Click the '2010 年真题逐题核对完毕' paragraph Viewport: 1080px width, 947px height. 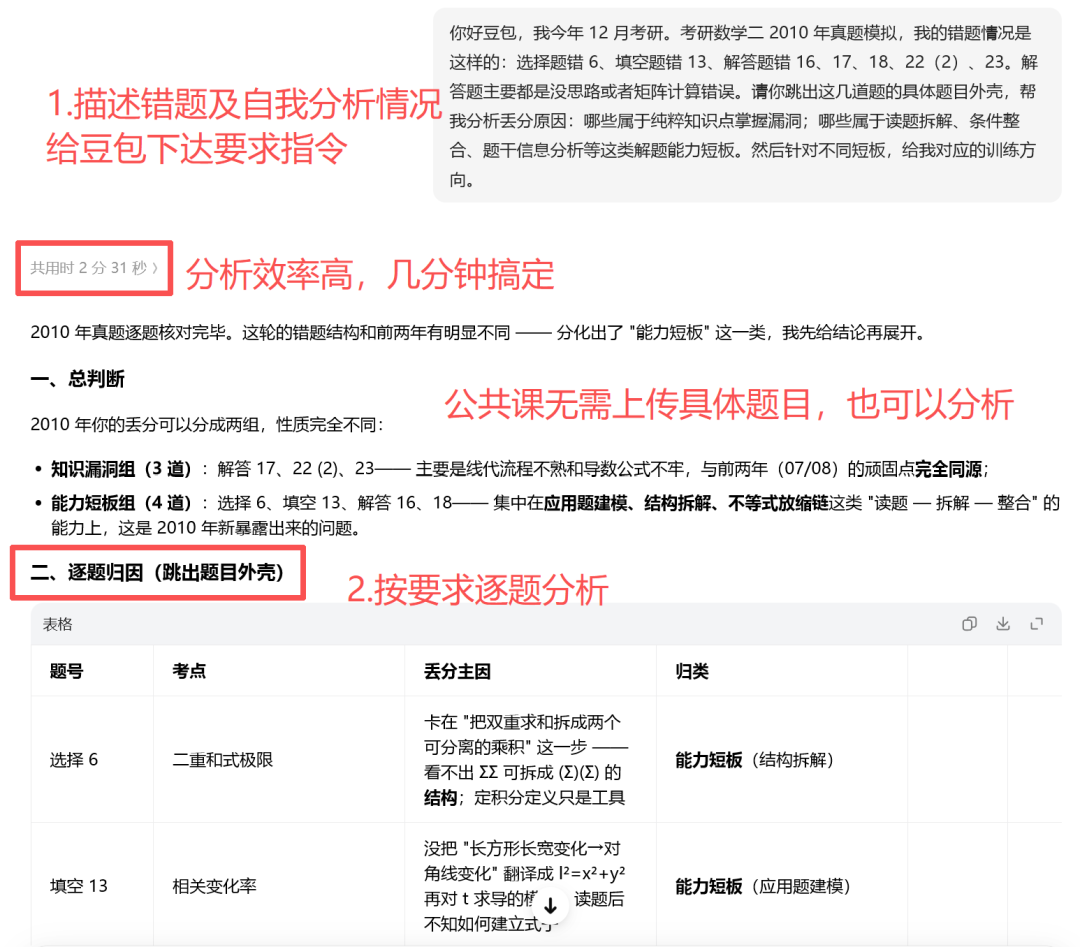479,333
